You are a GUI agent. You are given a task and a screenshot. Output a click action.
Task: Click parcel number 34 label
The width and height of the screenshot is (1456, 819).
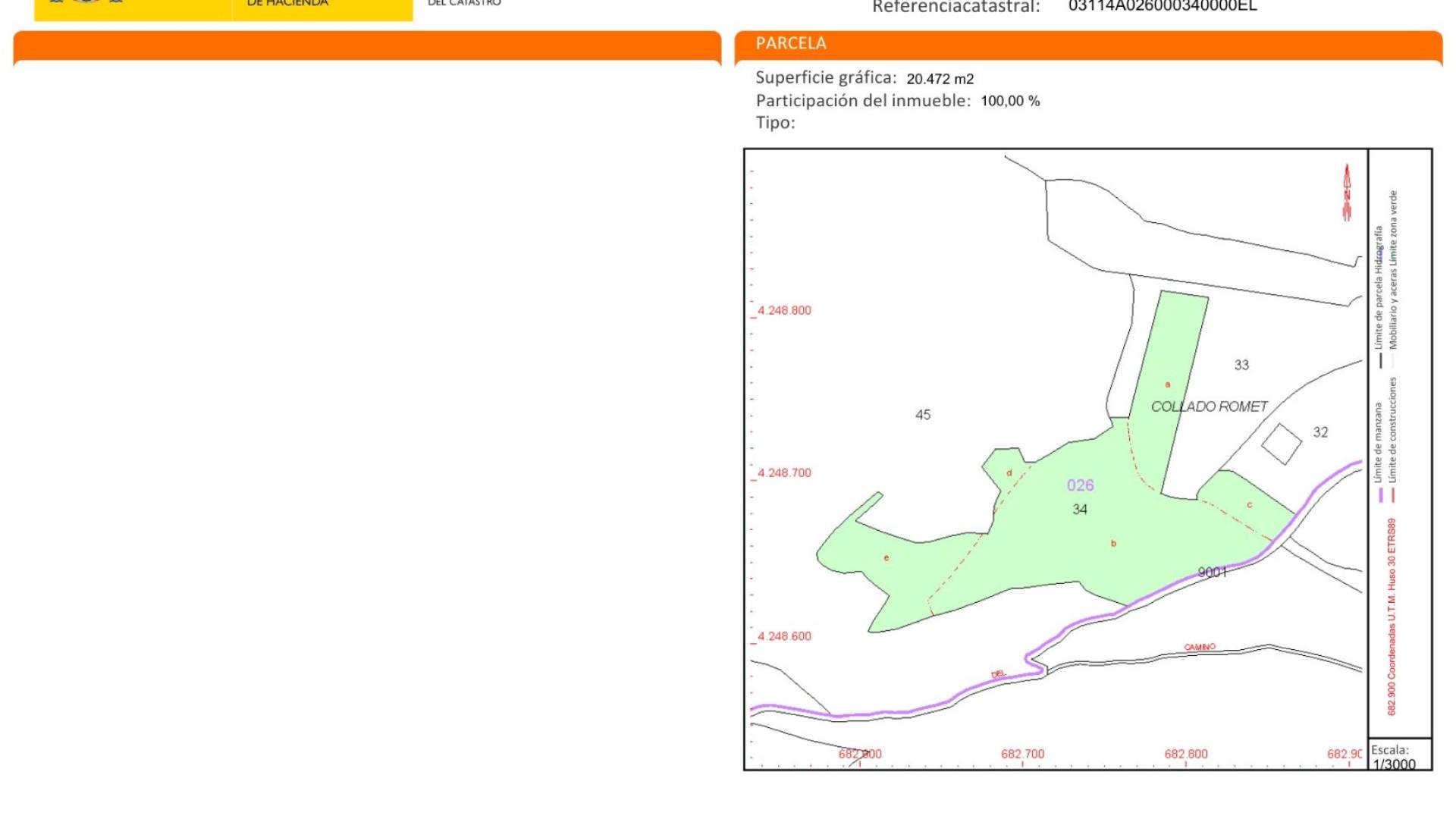1080,510
